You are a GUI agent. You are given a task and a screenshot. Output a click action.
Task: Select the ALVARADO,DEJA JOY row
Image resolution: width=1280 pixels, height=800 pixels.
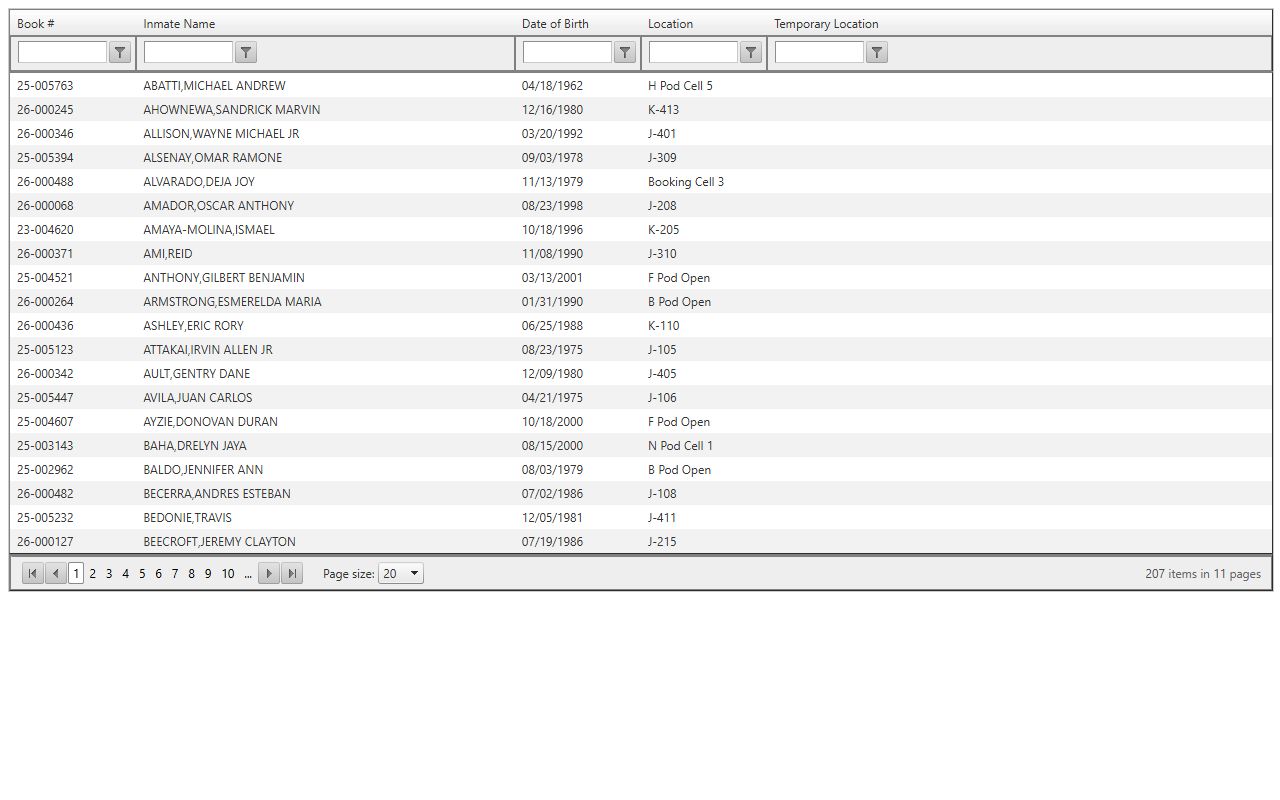(x=199, y=182)
